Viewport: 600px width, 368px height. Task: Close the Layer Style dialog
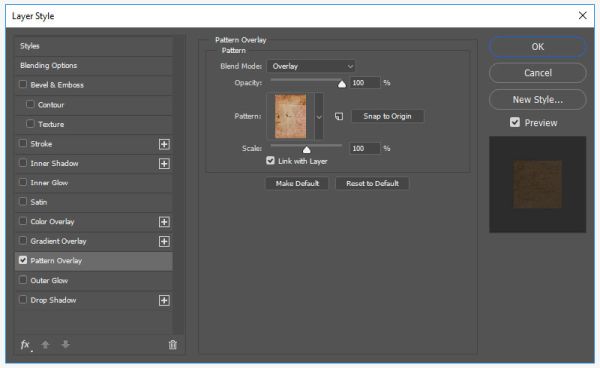582,16
